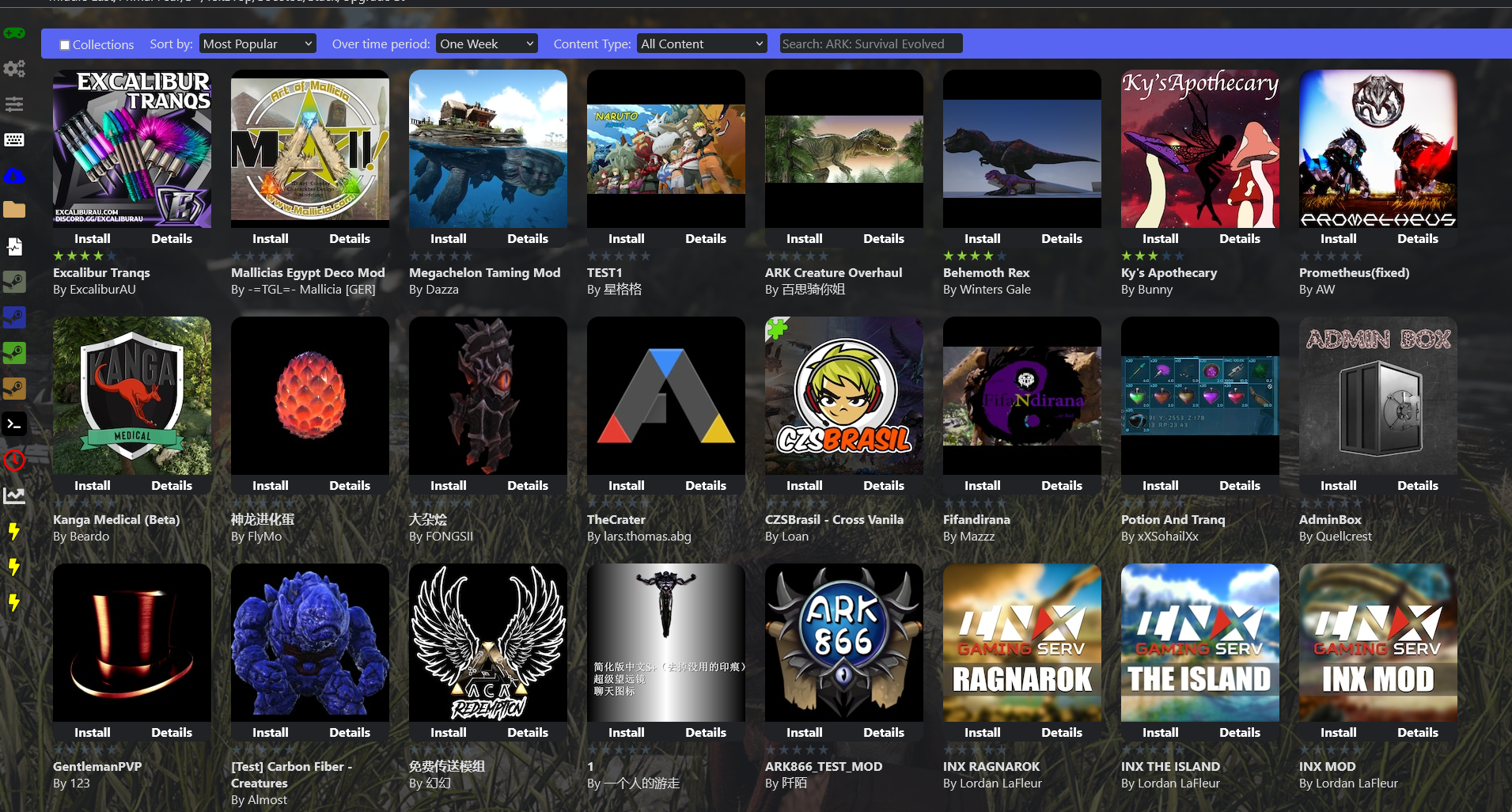The image size is (1512, 812).
Task: View Details for INX RAGNAROK
Action: pos(1062,732)
